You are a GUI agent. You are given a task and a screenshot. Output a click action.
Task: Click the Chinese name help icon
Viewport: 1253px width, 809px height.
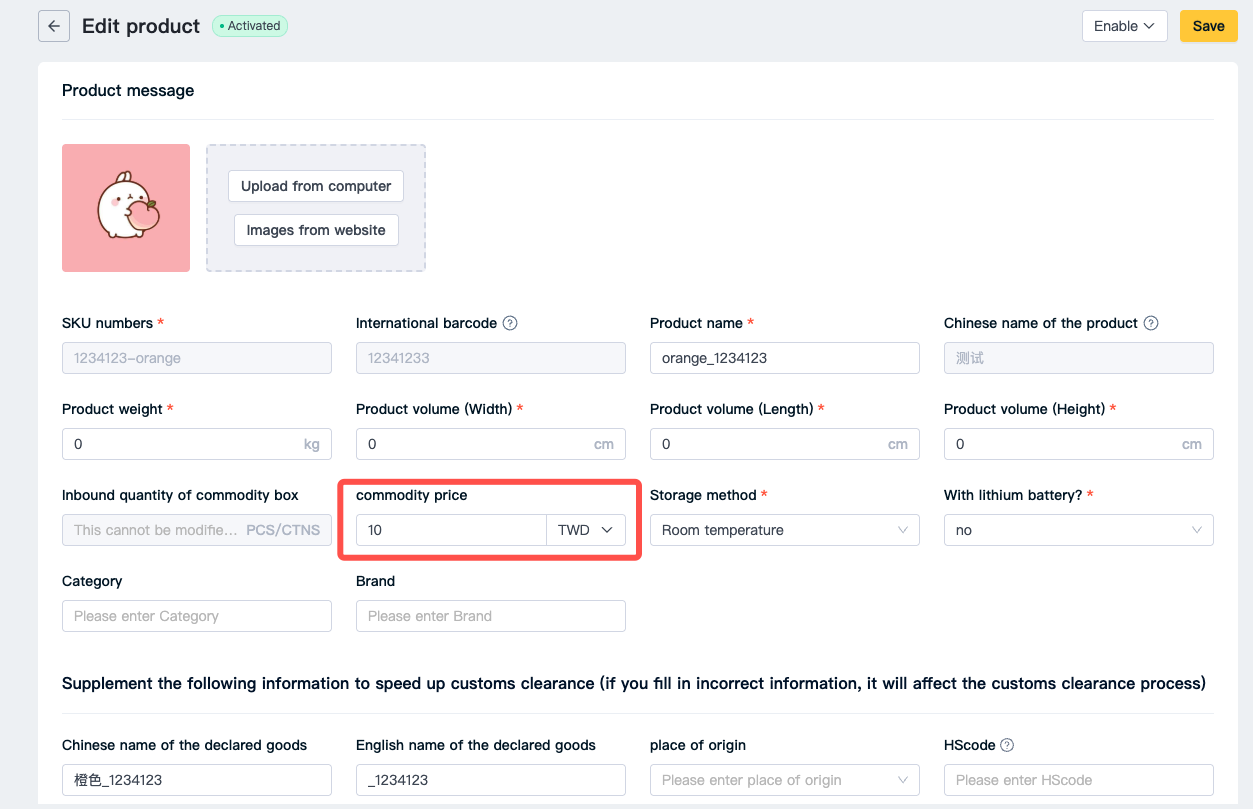pos(1151,323)
